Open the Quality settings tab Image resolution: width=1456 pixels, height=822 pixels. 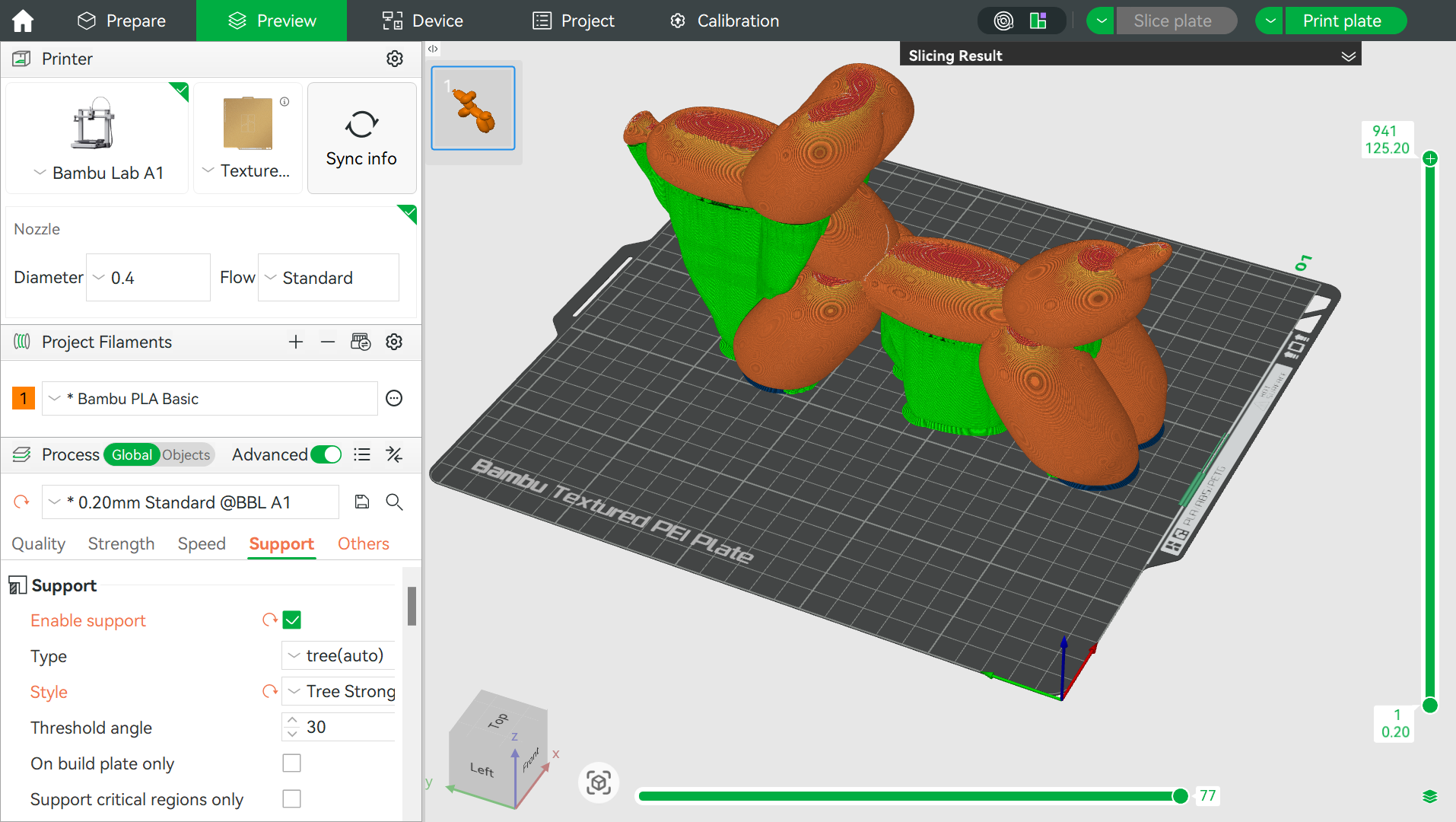[x=39, y=543]
